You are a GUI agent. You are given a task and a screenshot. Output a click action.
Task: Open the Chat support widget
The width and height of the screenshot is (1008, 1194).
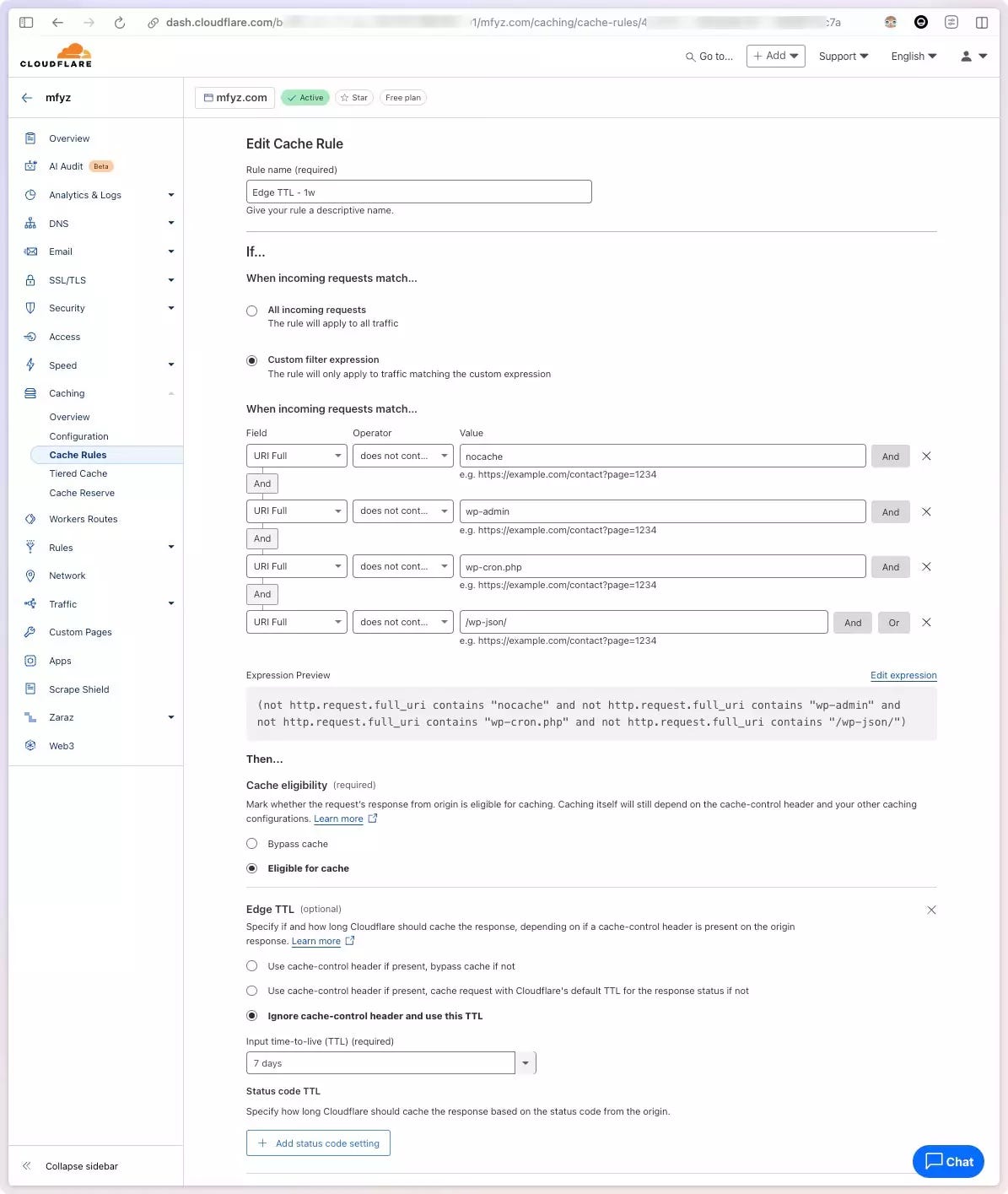coord(947,1161)
